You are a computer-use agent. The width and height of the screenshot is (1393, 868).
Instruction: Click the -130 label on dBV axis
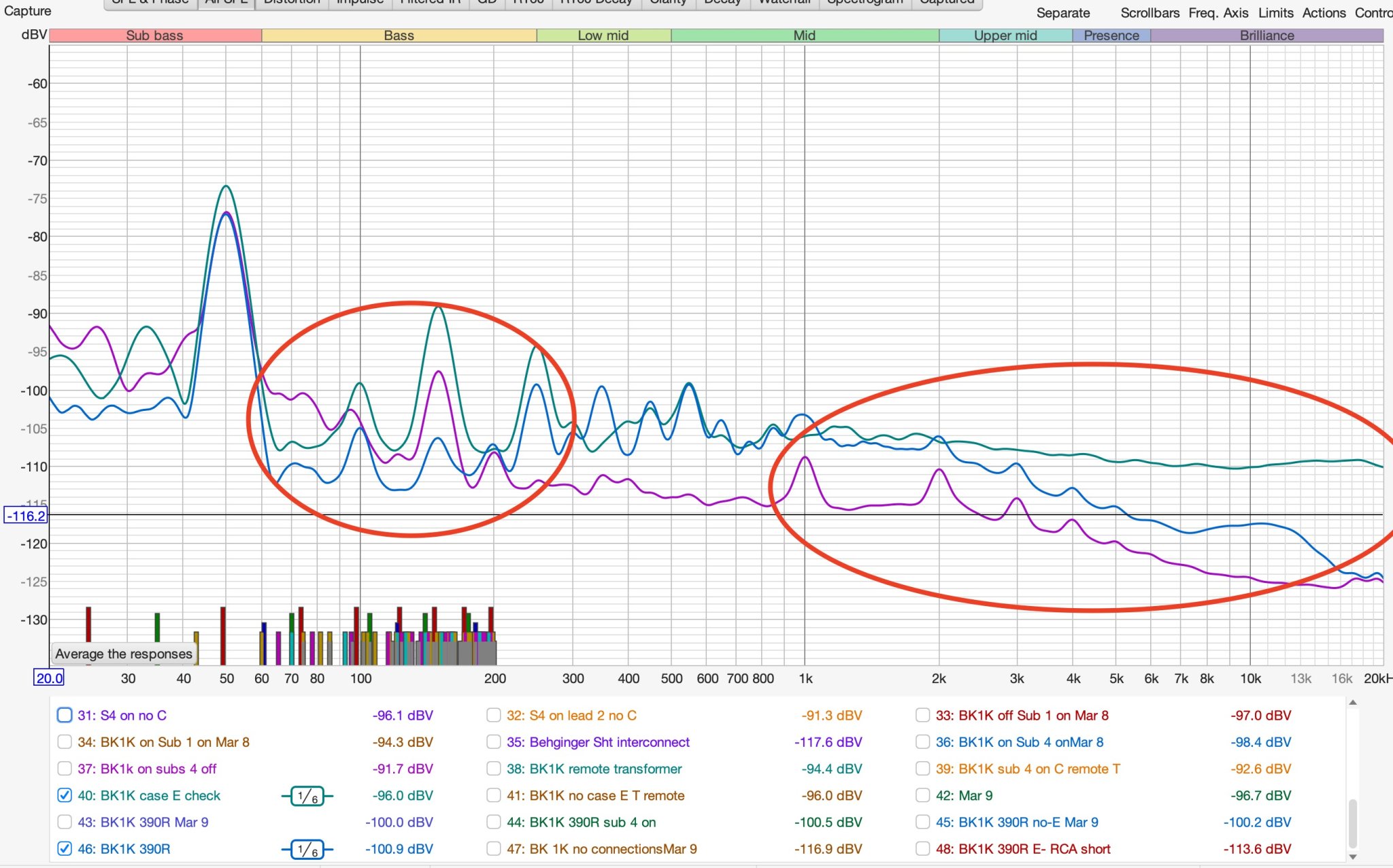pyautogui.click(x=34, y=620)
